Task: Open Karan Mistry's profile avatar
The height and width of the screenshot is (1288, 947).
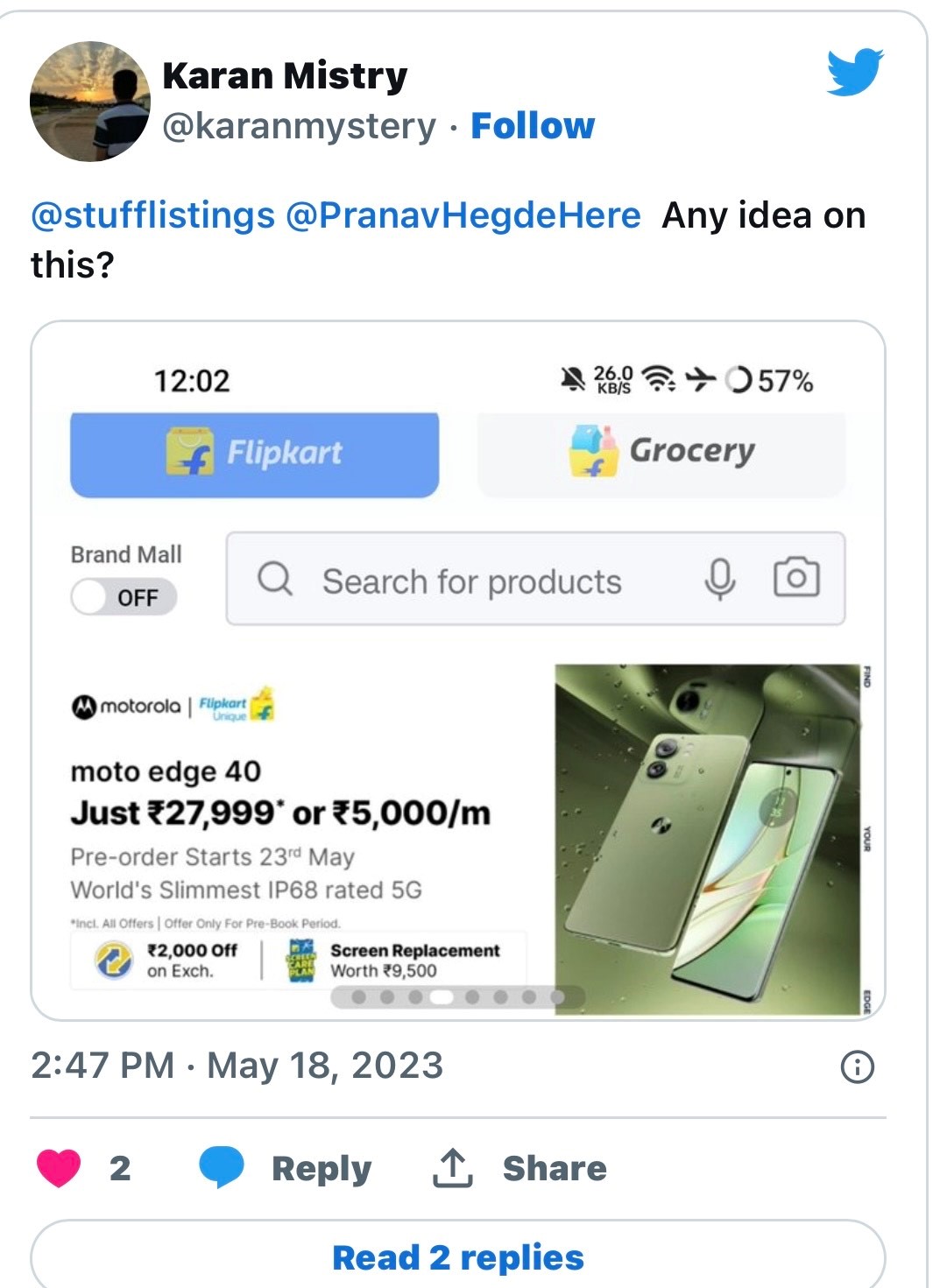Action: 89,102
